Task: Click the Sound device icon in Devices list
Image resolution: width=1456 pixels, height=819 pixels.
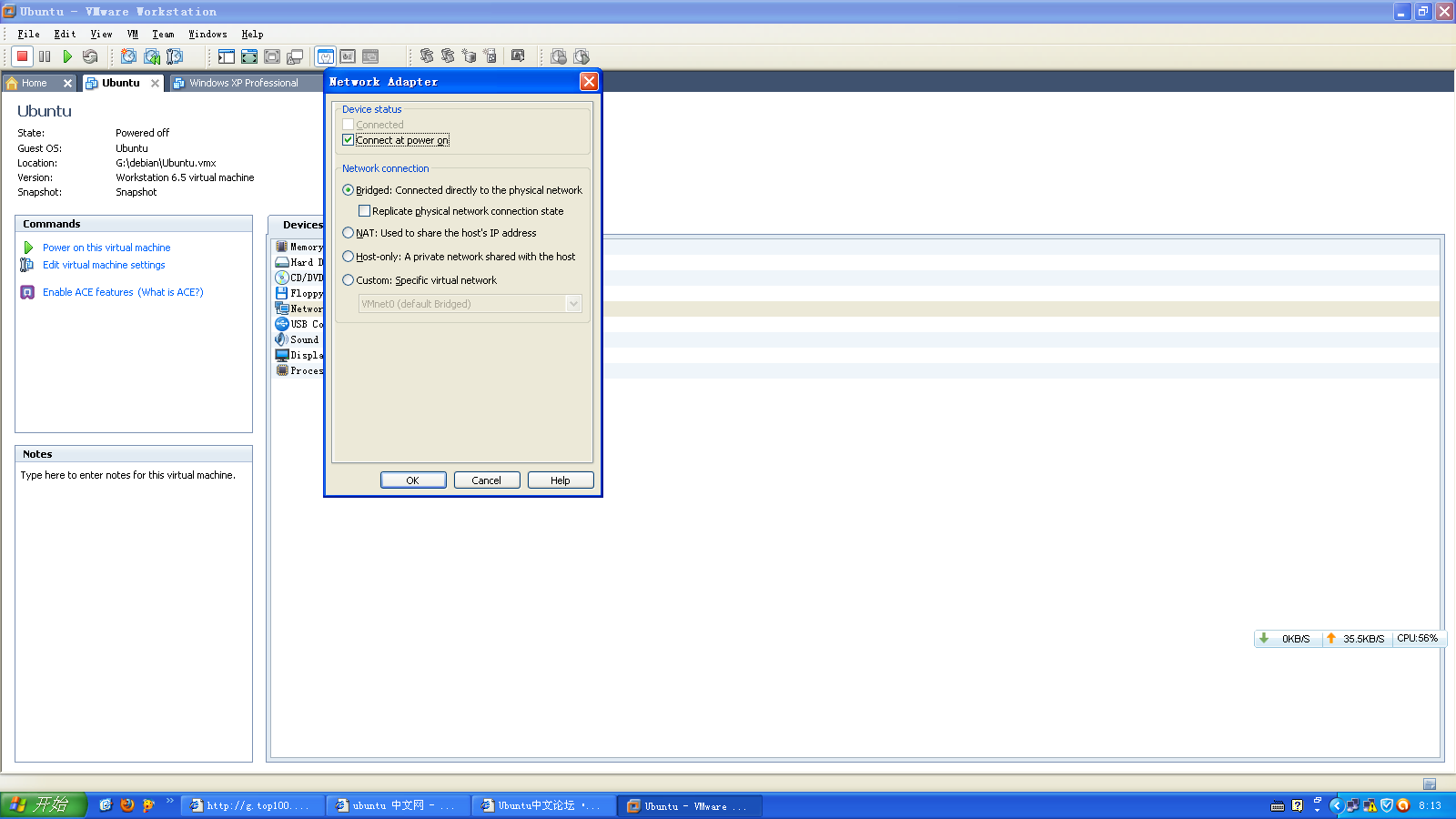Action: point(282,339)
